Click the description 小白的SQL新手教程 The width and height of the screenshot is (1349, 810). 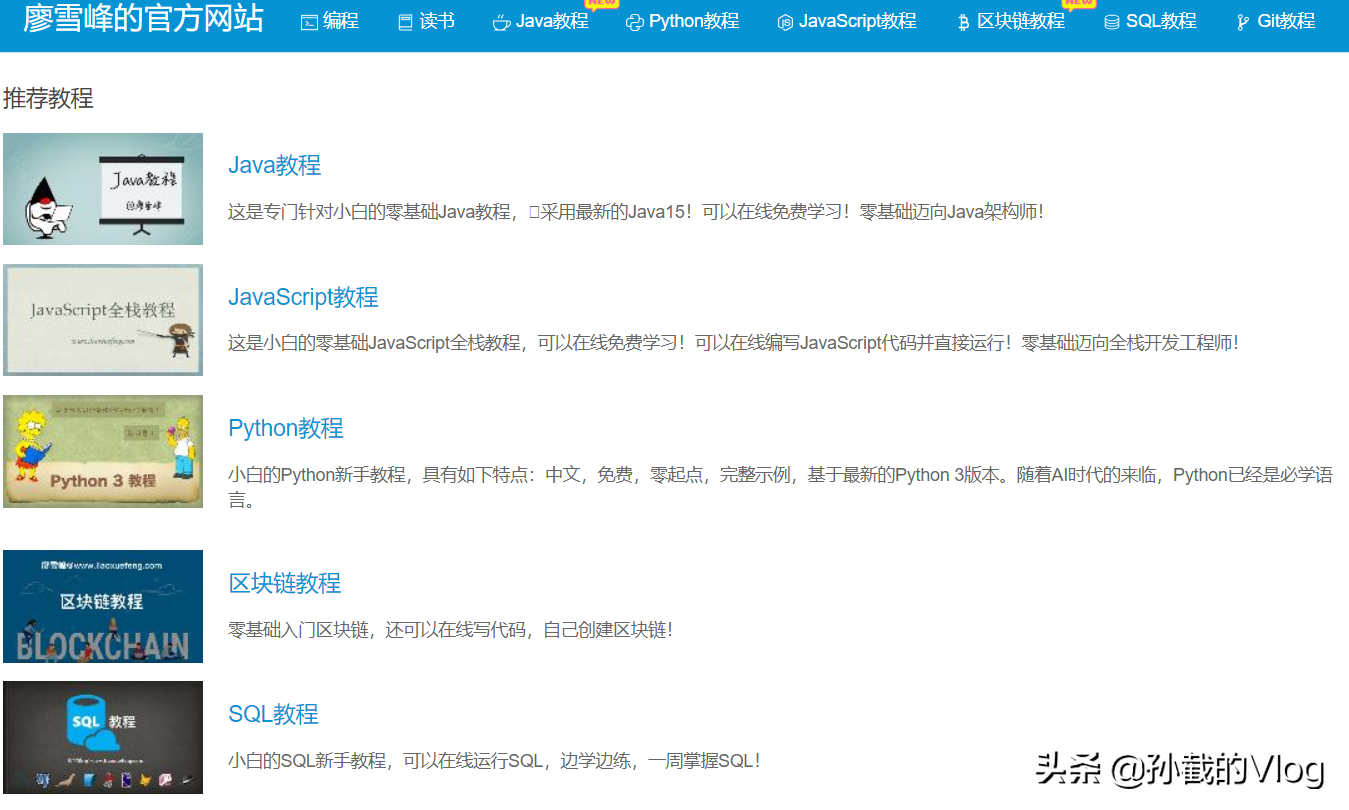point(494,760)
